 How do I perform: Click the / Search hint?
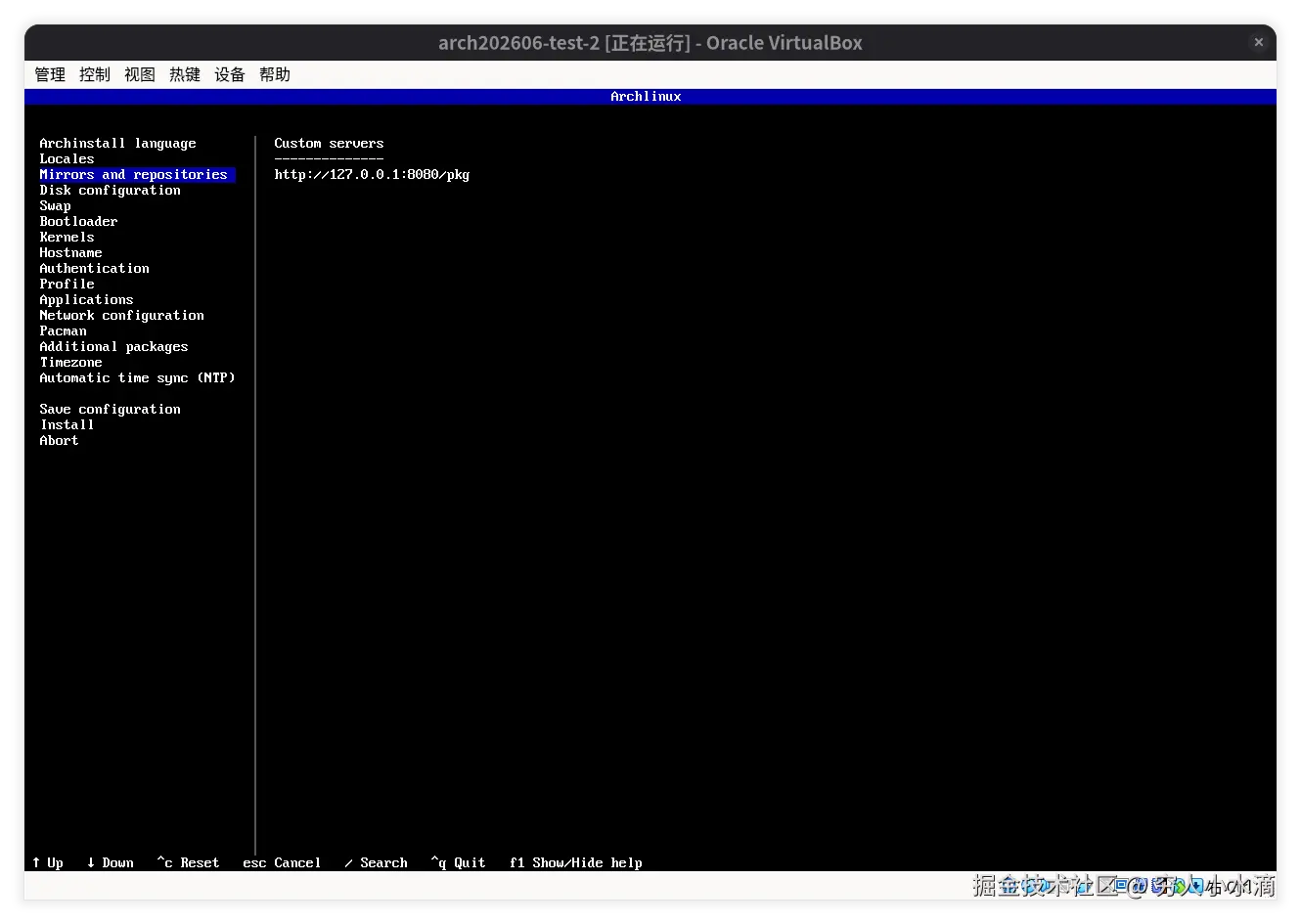coord(376,863)
